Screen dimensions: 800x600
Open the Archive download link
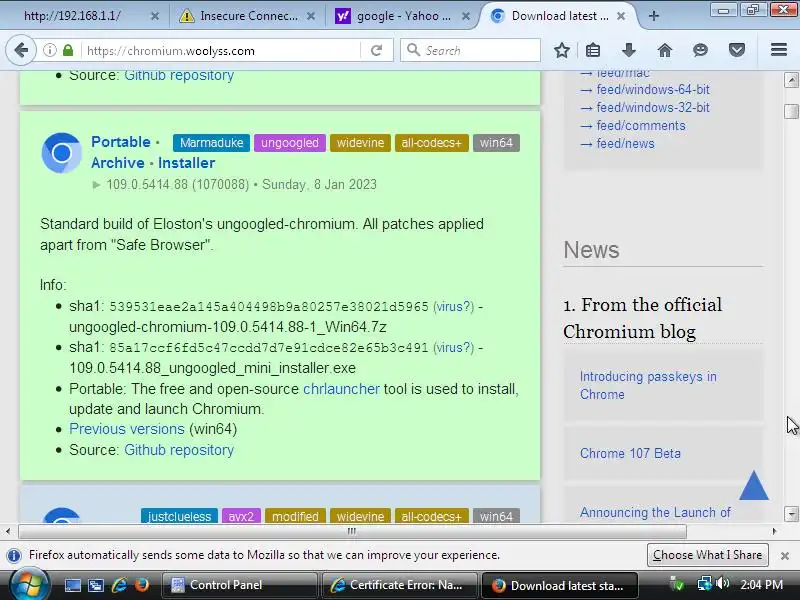pyautogui.click(x=118, y=163)
